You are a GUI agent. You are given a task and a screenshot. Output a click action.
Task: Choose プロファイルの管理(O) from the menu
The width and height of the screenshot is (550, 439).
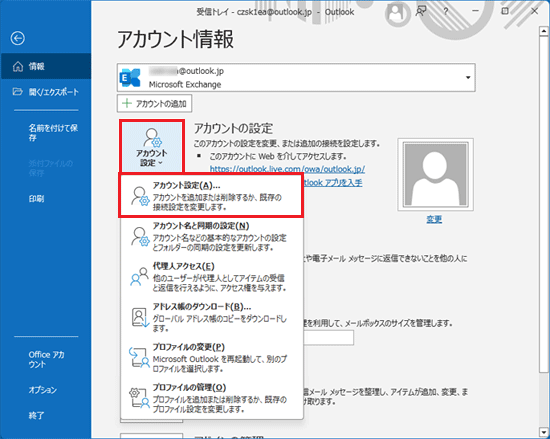click(211, 398)
